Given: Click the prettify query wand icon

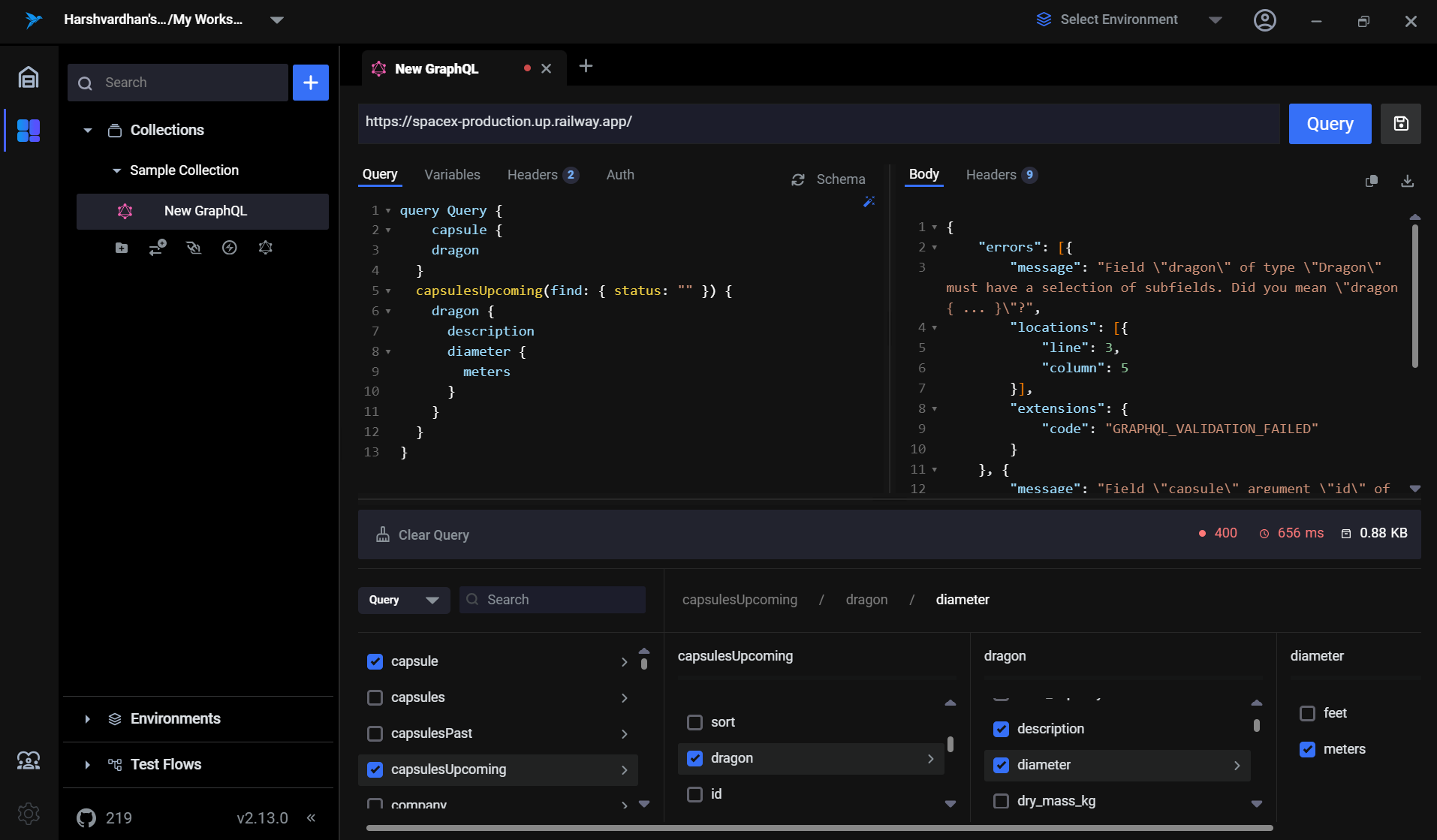Looking at the screenshot, I should click(869, 202).
